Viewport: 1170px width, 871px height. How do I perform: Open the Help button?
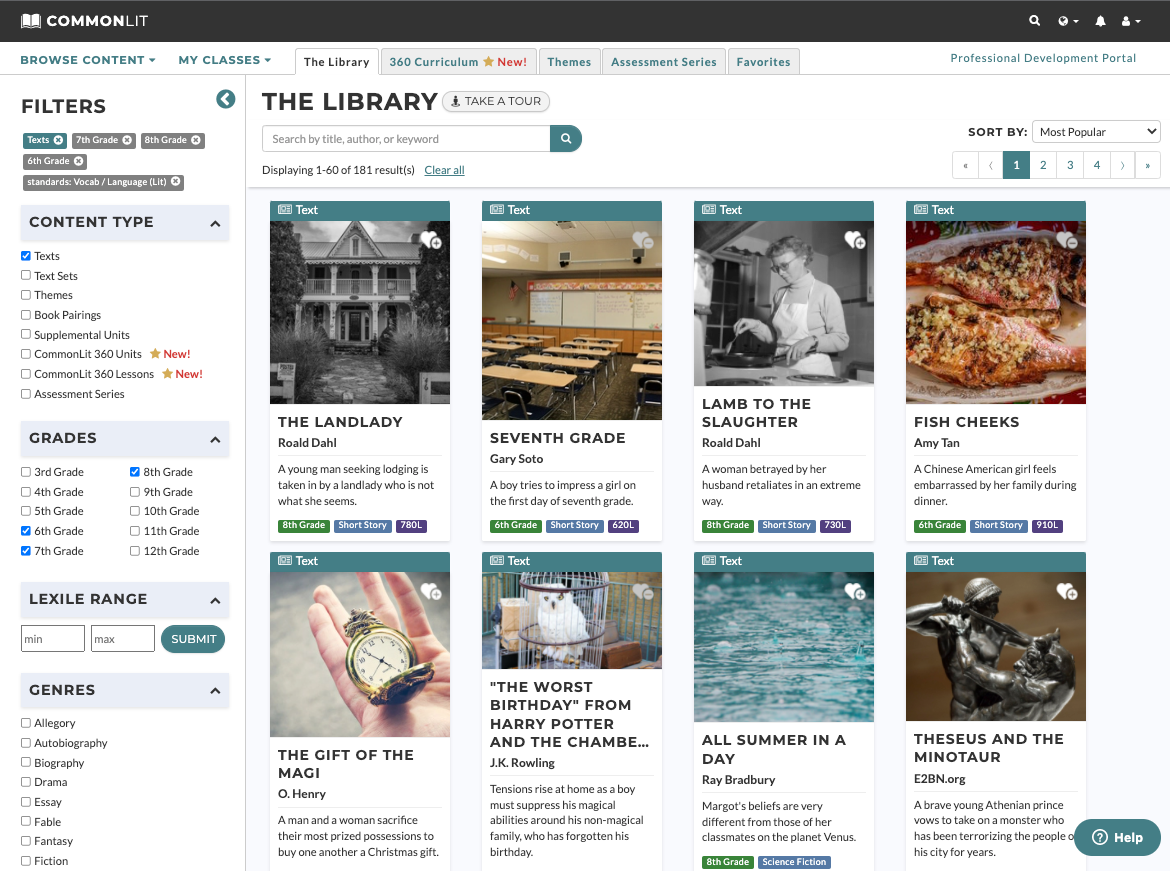[x=1117, y=837]
